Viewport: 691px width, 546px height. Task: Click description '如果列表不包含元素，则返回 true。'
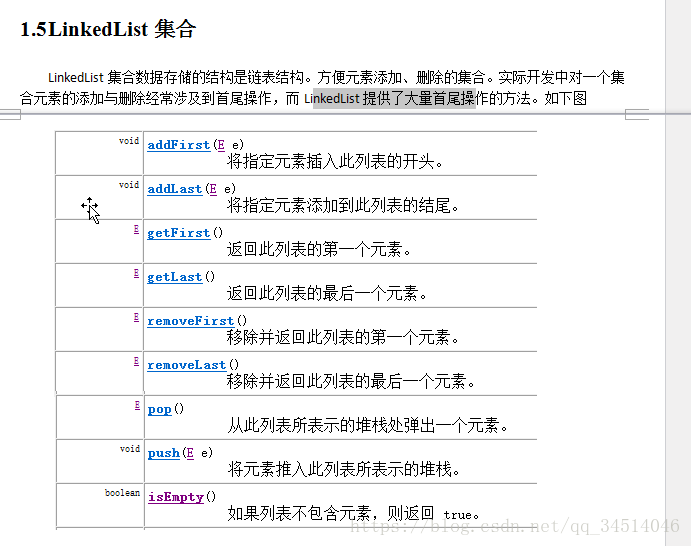(353, 513)
